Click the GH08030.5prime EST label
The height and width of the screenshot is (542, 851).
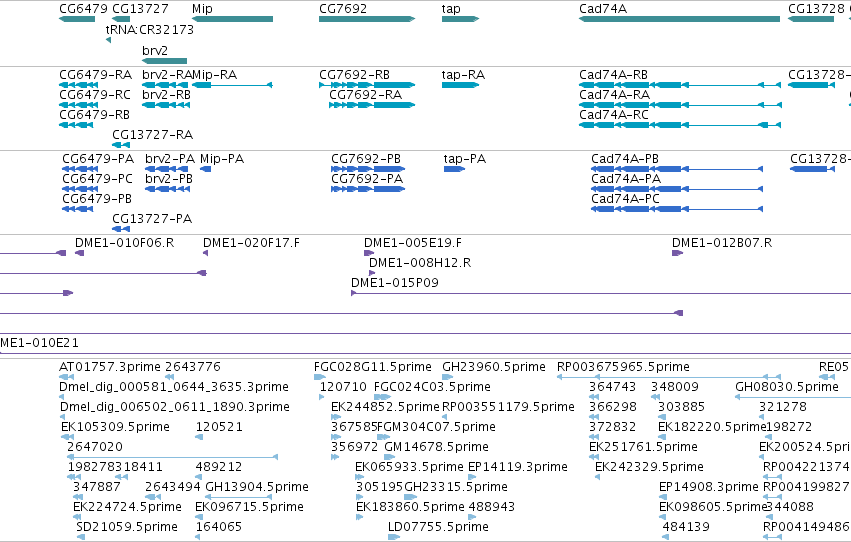coord(787,387)
